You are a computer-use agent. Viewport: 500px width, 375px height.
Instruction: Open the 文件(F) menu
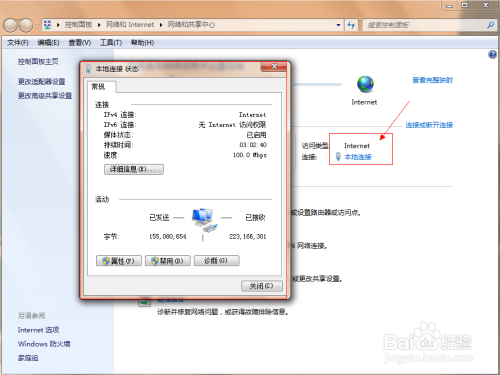click(x=18, y=43)
